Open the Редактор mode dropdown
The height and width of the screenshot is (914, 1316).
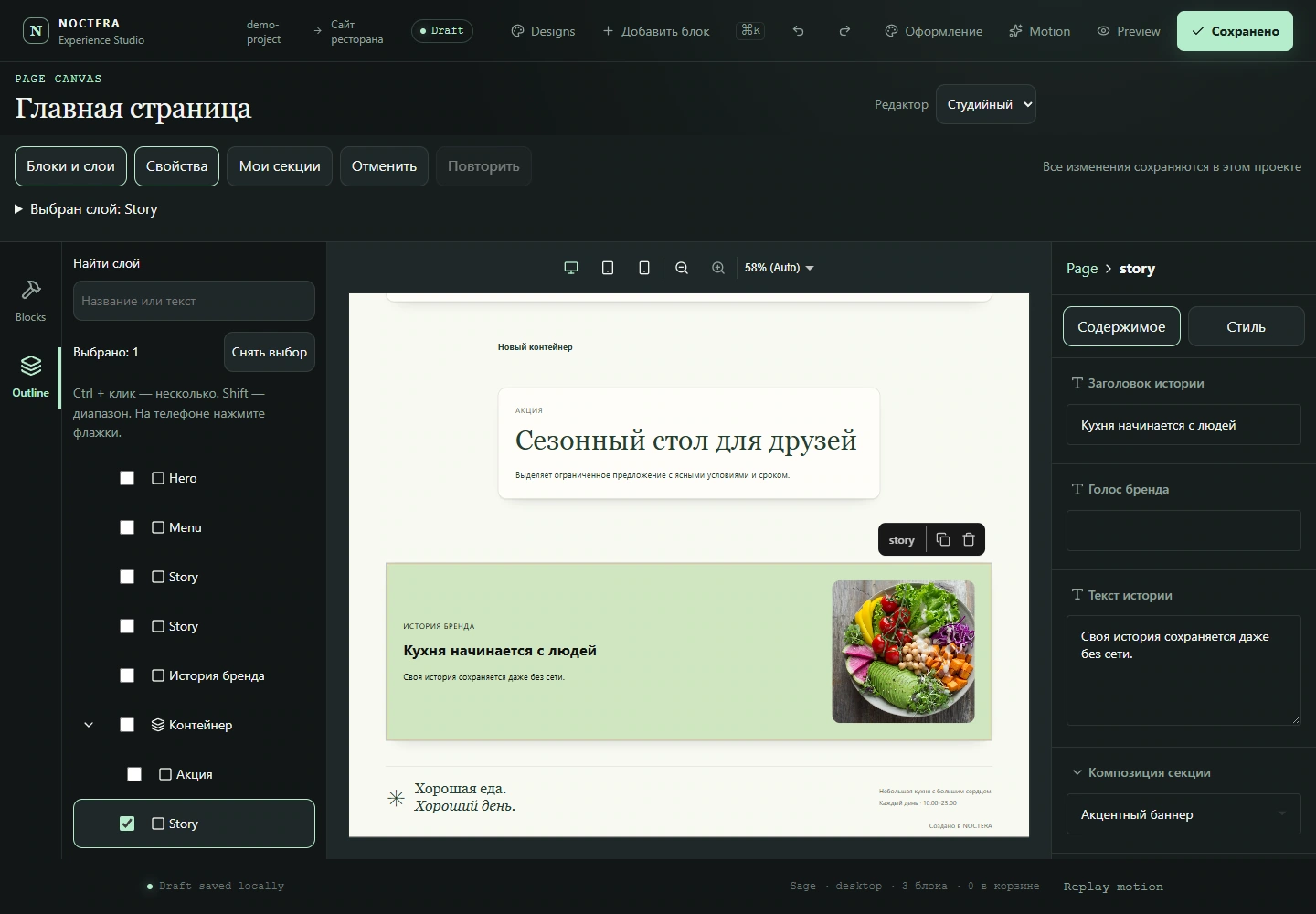coord(987,104)
